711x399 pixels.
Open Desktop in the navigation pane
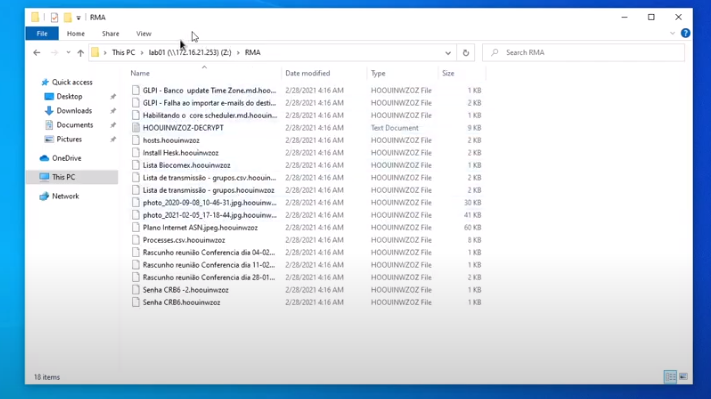[69, 97]
